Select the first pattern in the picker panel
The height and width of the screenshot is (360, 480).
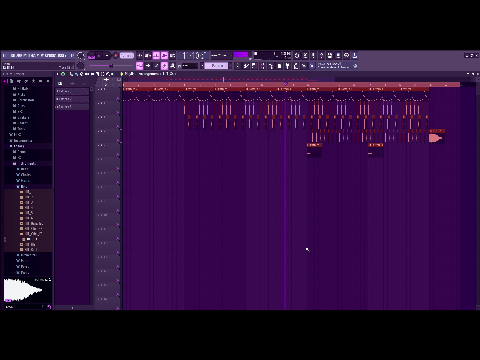click(72, 91)
